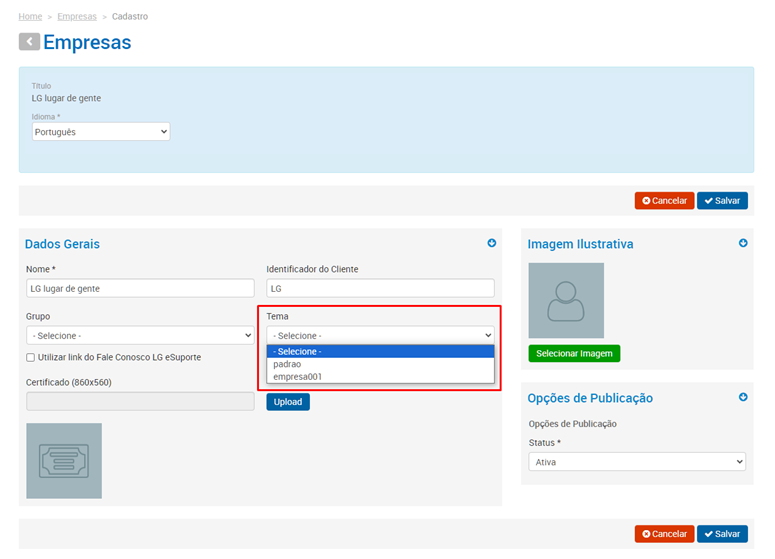775x559 pixels.
Task: Click the 'Dados Gerais' heading
Action: point(62,244)
